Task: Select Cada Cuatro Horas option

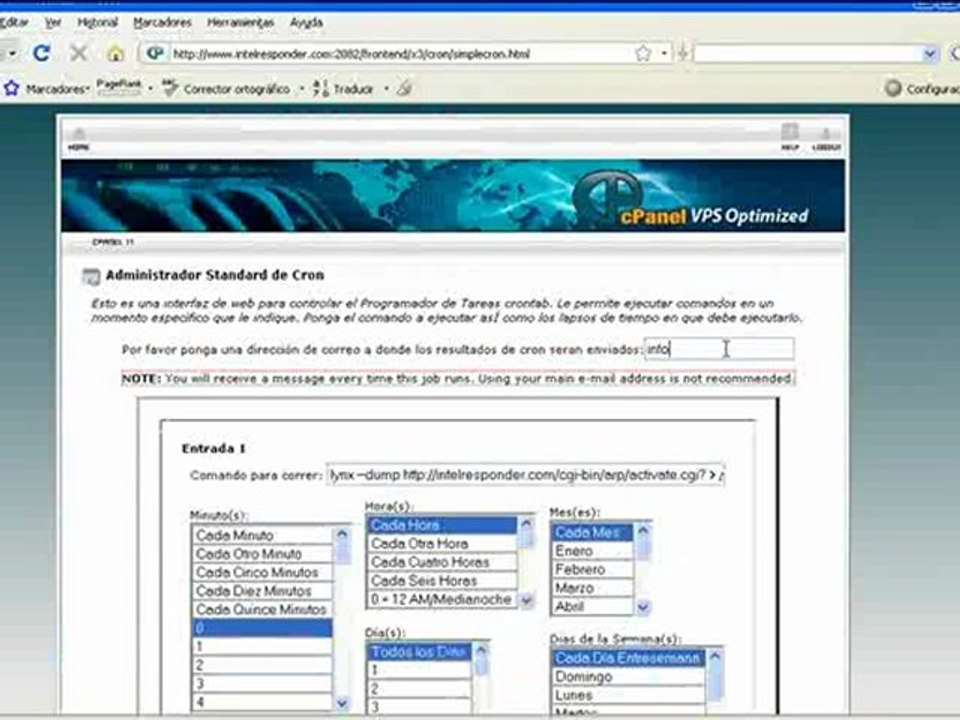Action: [442, 562]
